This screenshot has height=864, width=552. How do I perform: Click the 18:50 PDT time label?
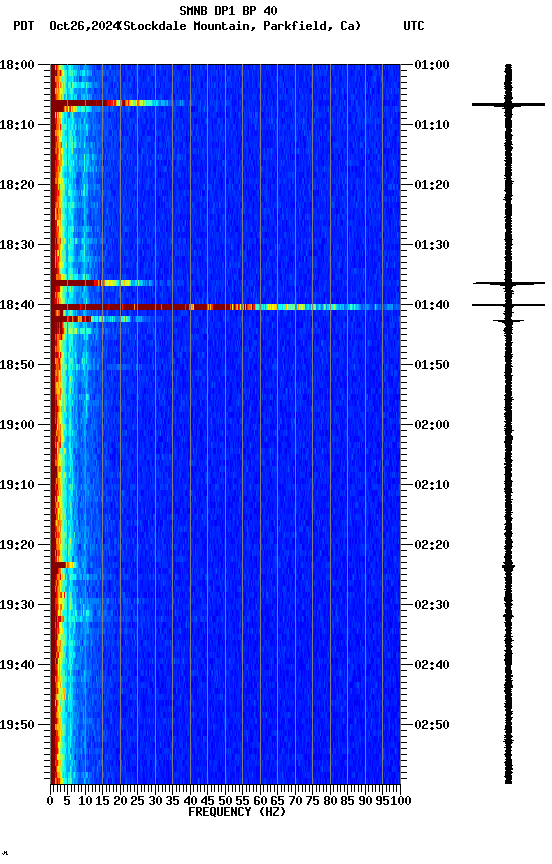point(17,365)
